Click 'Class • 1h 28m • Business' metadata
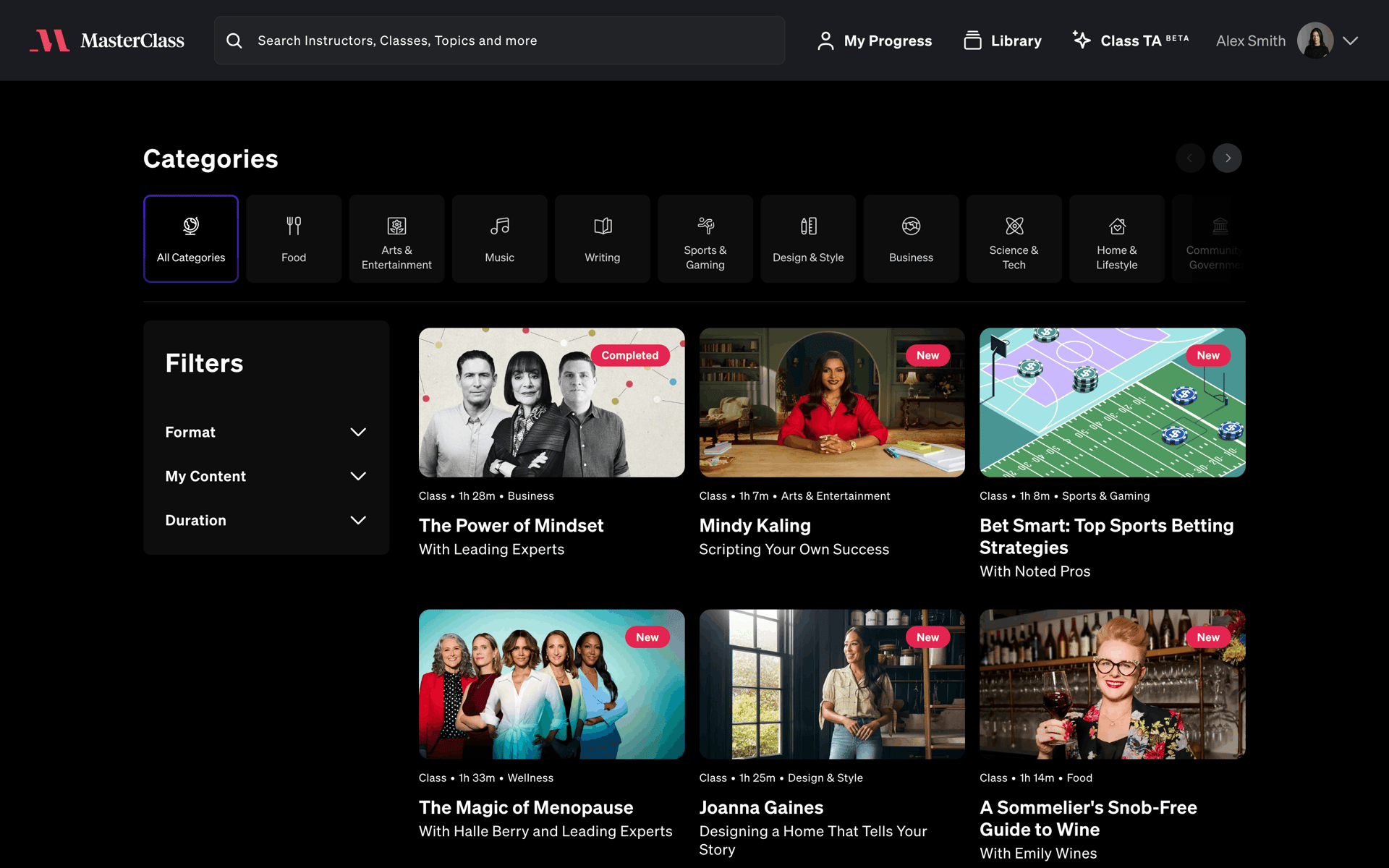Image resolution: width=1389 pixels, height=868 pixels. (486, 495)
